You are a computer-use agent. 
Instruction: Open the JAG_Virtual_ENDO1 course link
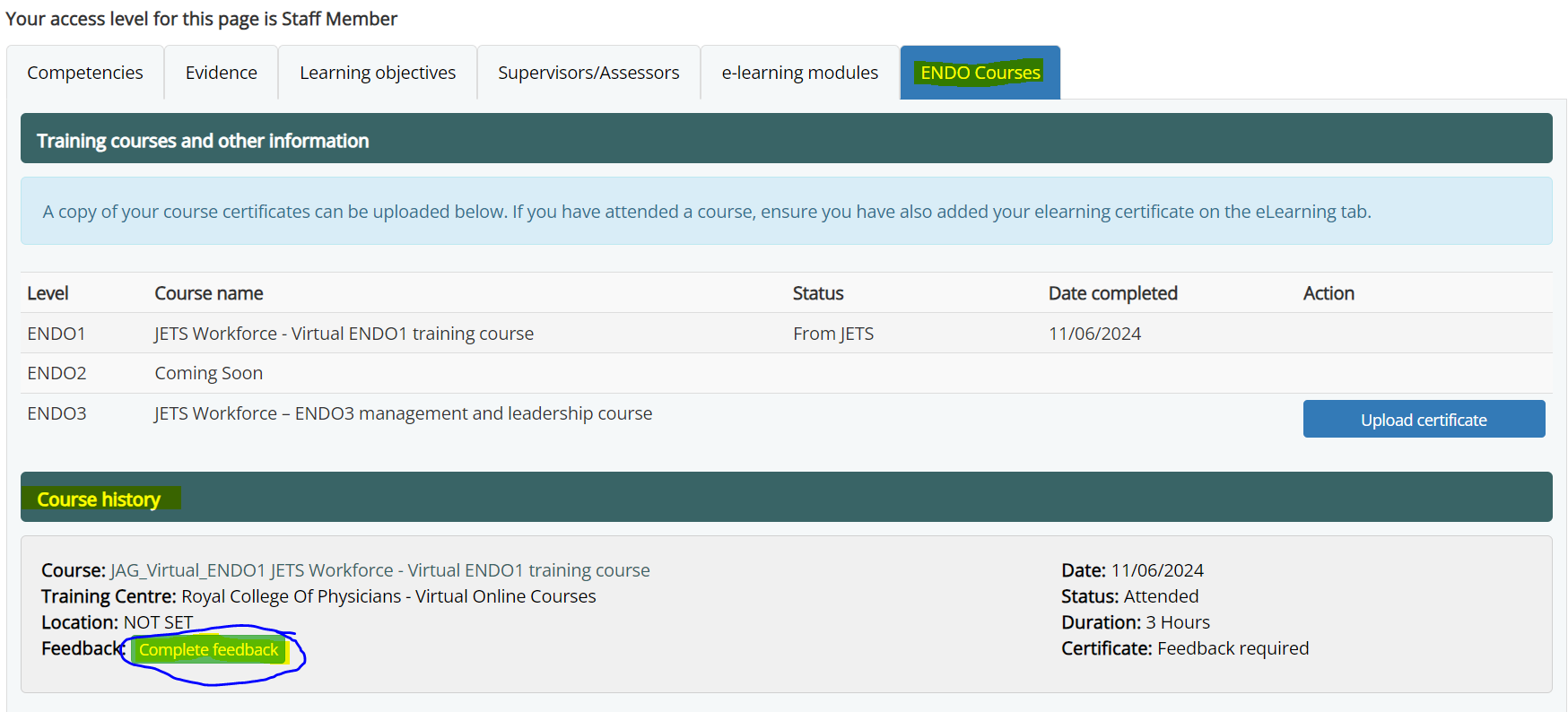coord(379,570)
